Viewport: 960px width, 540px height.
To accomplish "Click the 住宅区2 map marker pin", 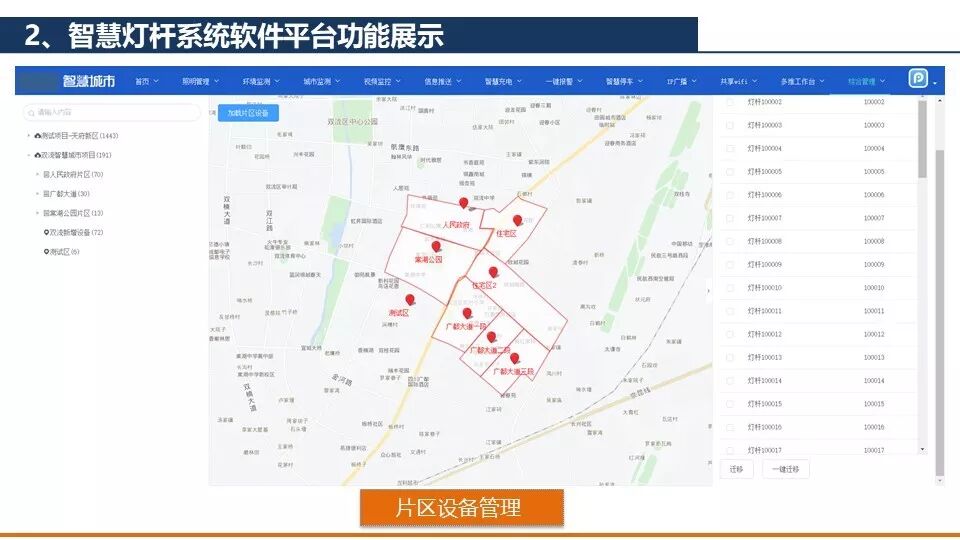I will click(x=493, y=272).
